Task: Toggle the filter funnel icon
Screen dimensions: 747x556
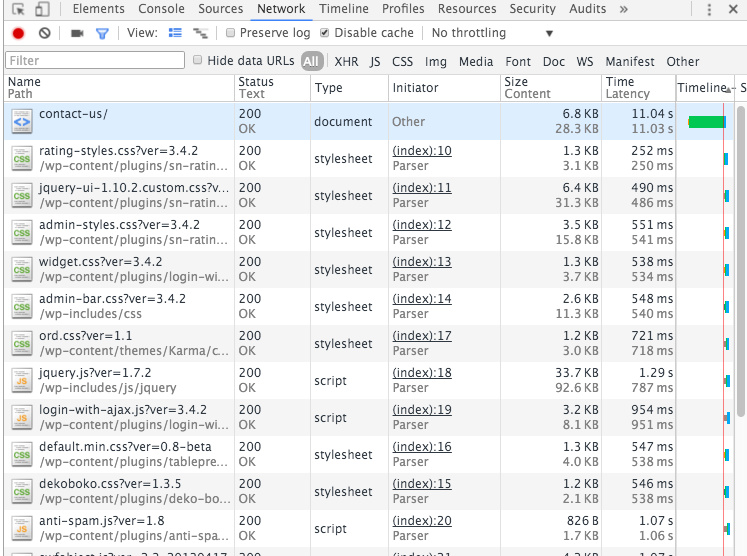Action: 102,33
